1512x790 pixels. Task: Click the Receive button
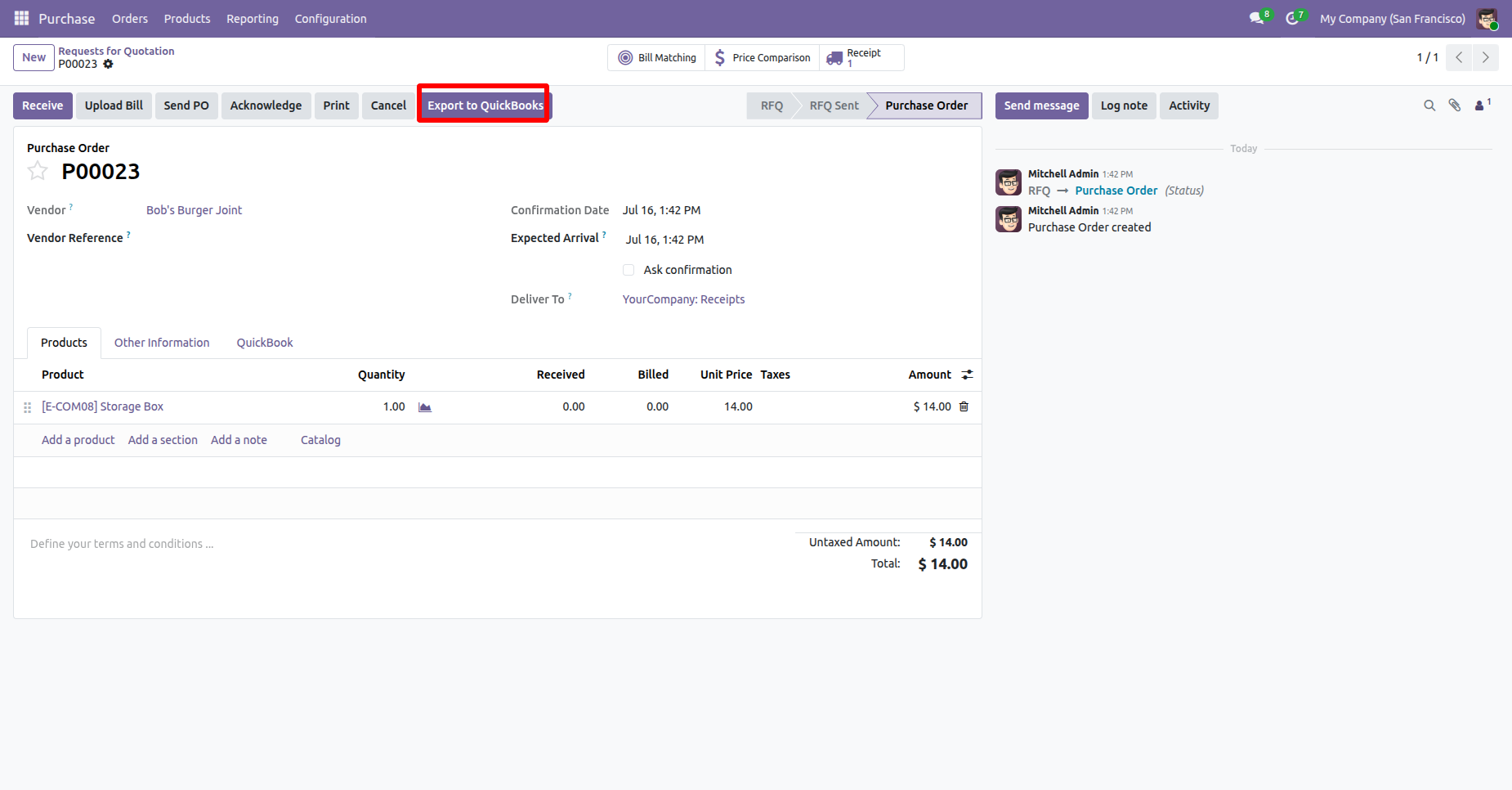[42, 105]
